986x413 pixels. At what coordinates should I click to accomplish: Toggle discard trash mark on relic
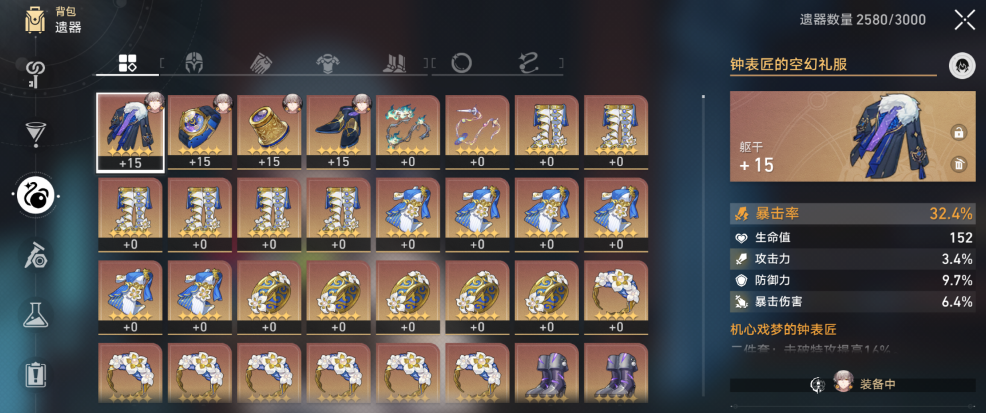[959, 165]
